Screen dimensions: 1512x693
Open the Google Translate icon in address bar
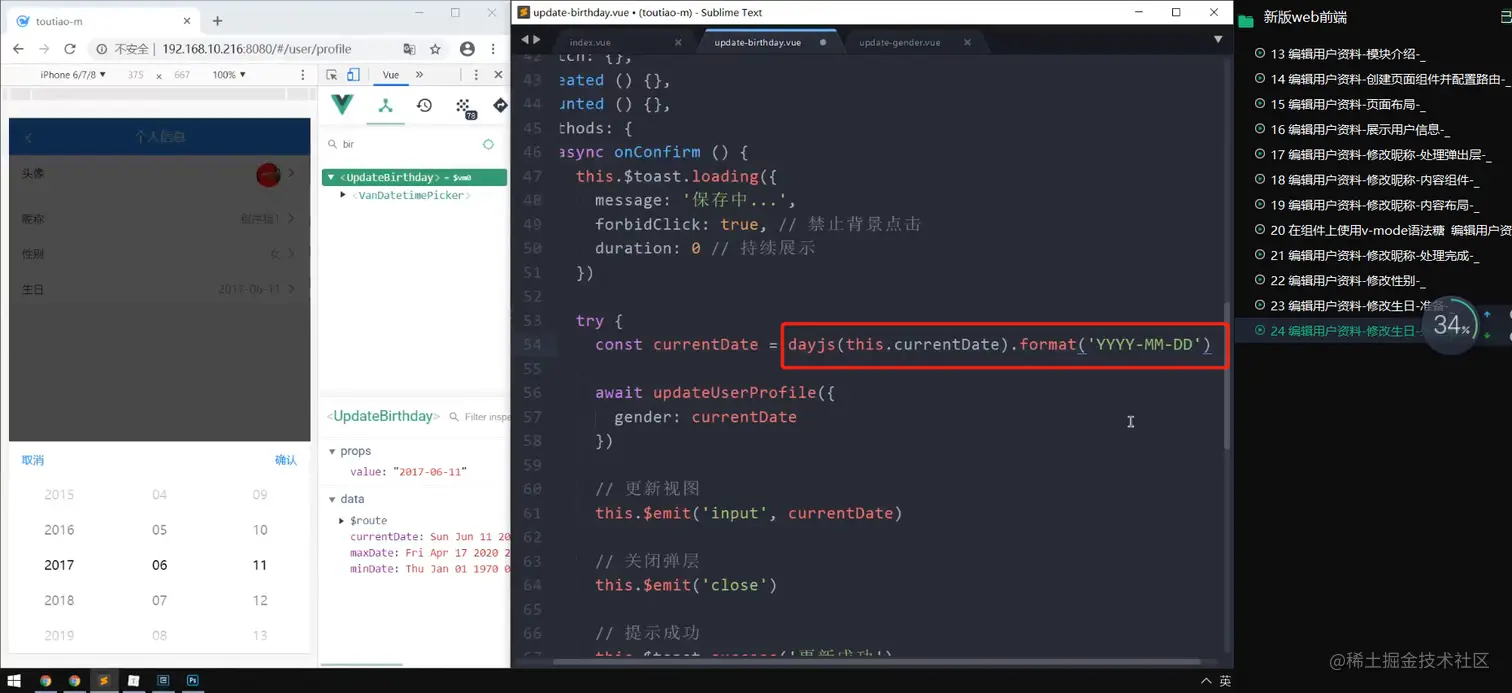pyautogui.click(x=409, y=49)
